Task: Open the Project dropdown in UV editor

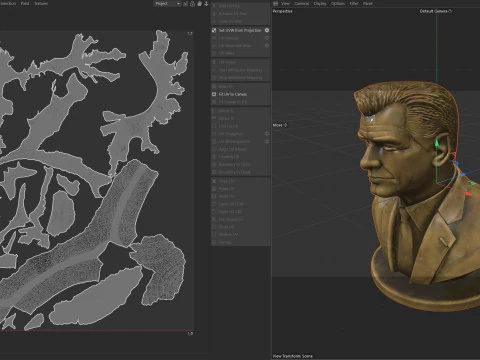Action: tap(167, 4)
